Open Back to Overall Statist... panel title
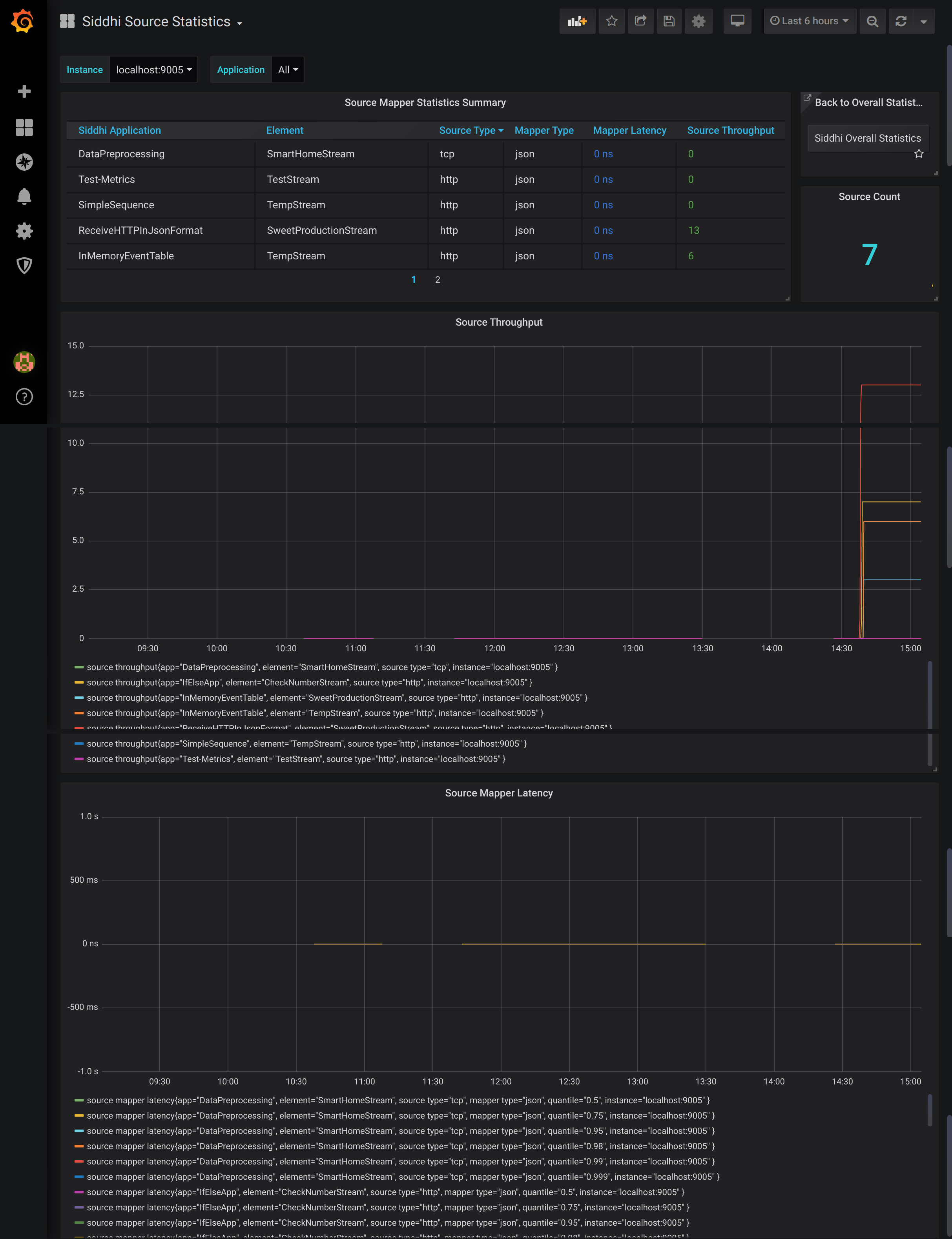Image resolution: width=952 pixels, height=1239 pixels. 868,102
